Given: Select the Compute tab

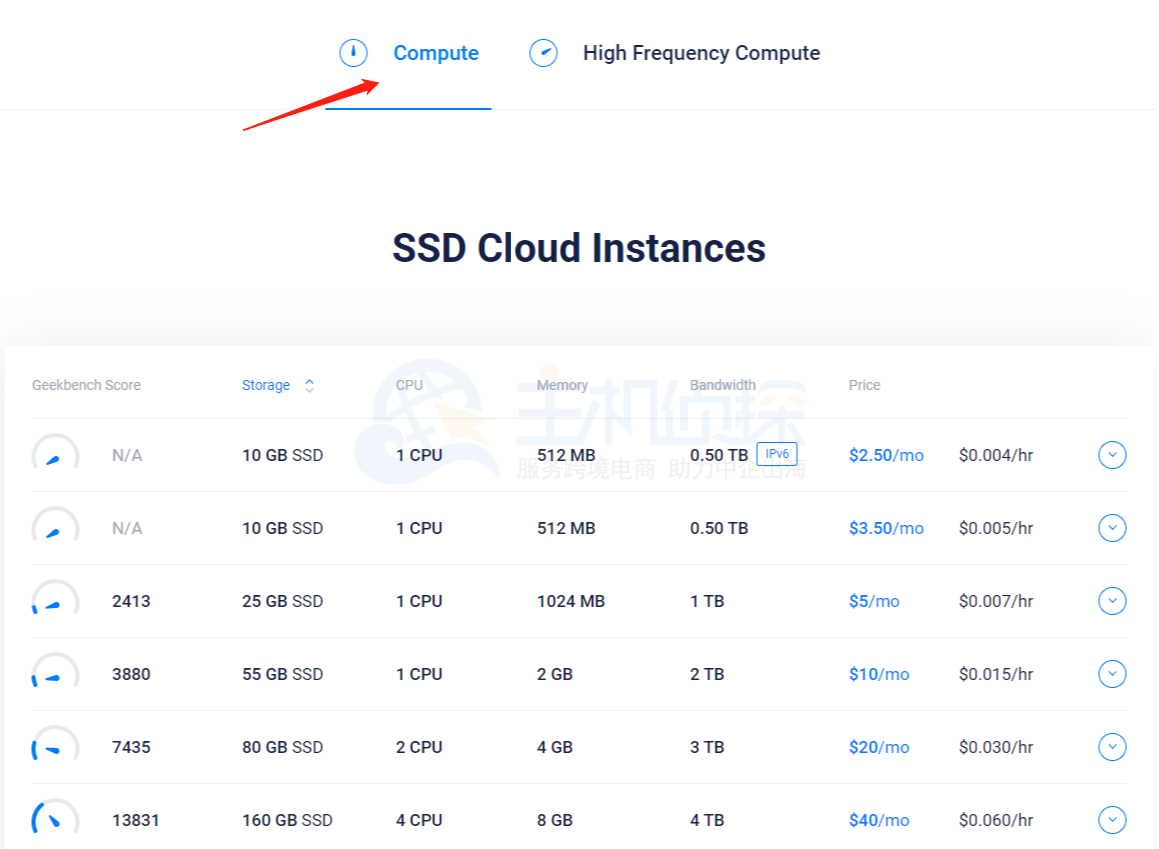Looking at the screenshot, I should (436, 53).
